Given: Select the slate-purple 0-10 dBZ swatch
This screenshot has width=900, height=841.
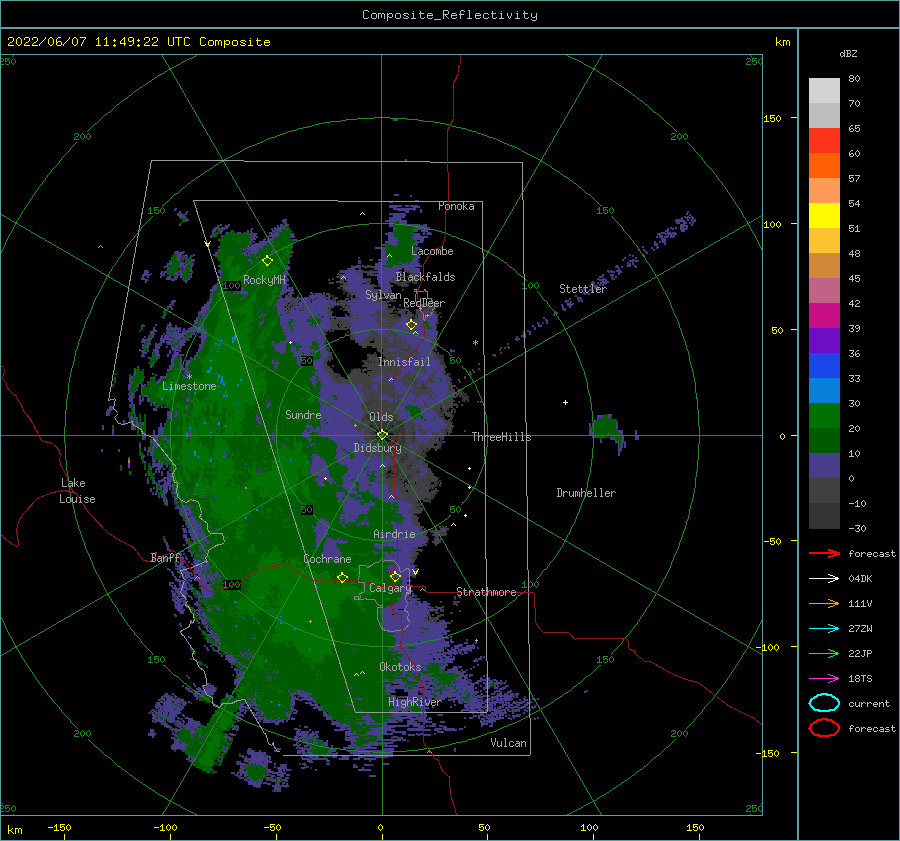Looking at the screenshot, I should tap(824, 465).
